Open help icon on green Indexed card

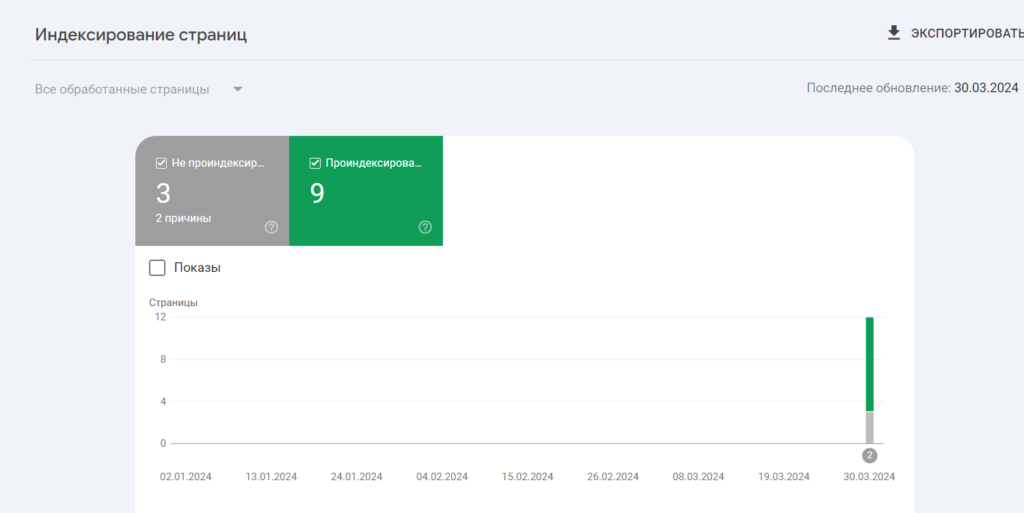tap(425, 227)
